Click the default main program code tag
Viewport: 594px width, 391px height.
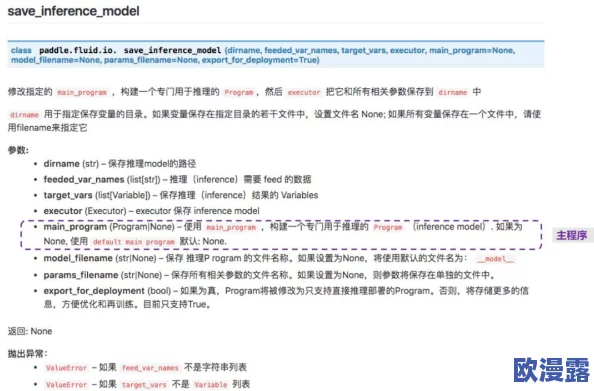(134, 242)
